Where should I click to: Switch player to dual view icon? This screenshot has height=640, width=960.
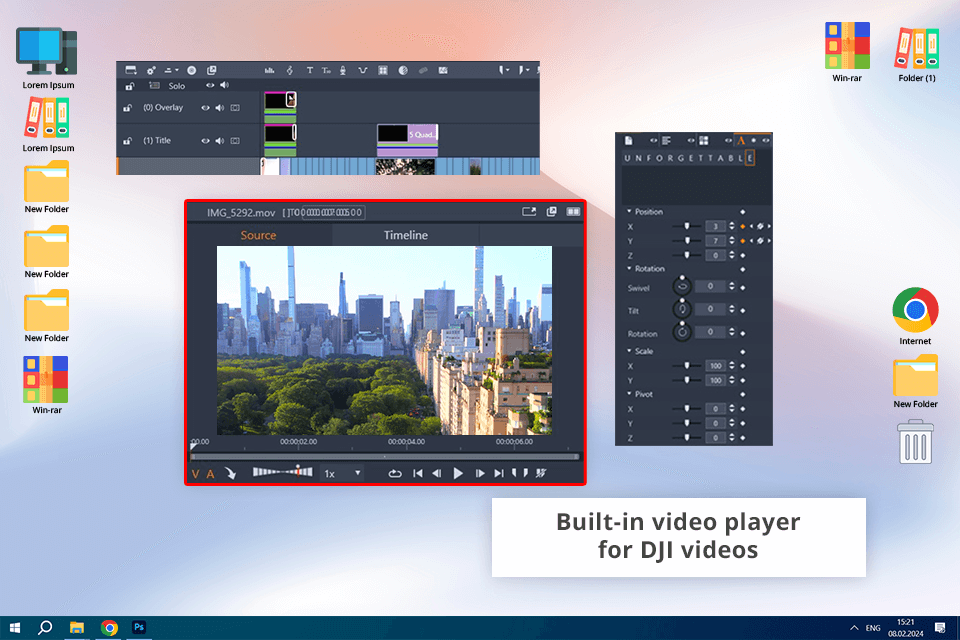[573, 211]
